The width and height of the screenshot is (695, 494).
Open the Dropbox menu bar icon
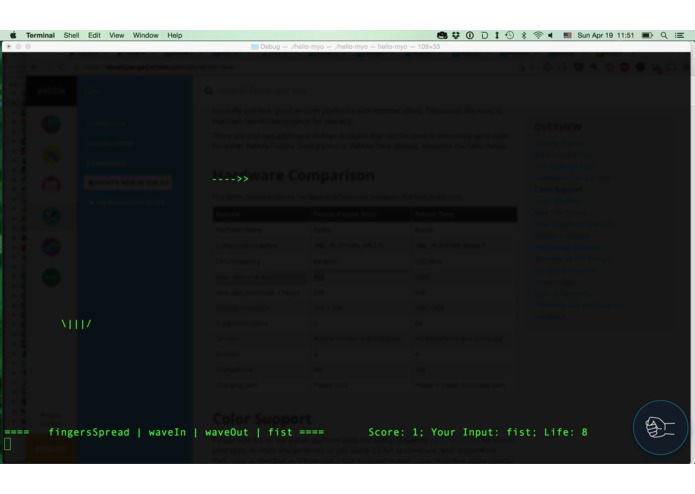(456, 35)
